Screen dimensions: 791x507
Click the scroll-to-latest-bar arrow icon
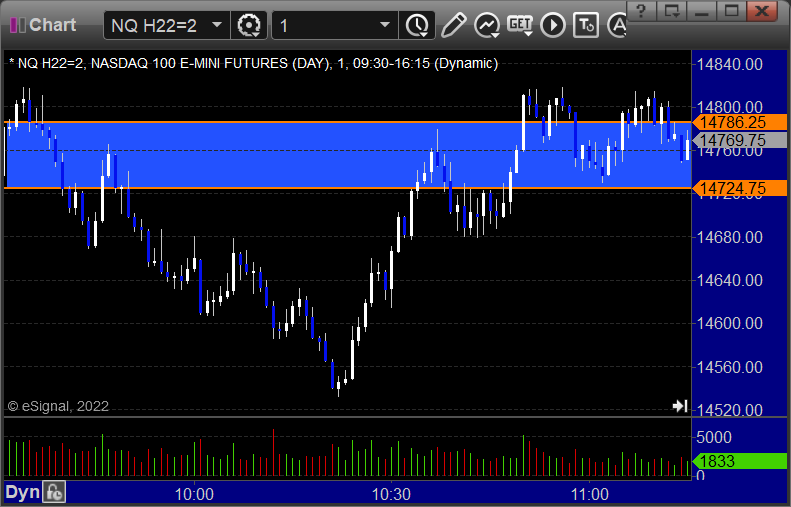coord(680,406)
